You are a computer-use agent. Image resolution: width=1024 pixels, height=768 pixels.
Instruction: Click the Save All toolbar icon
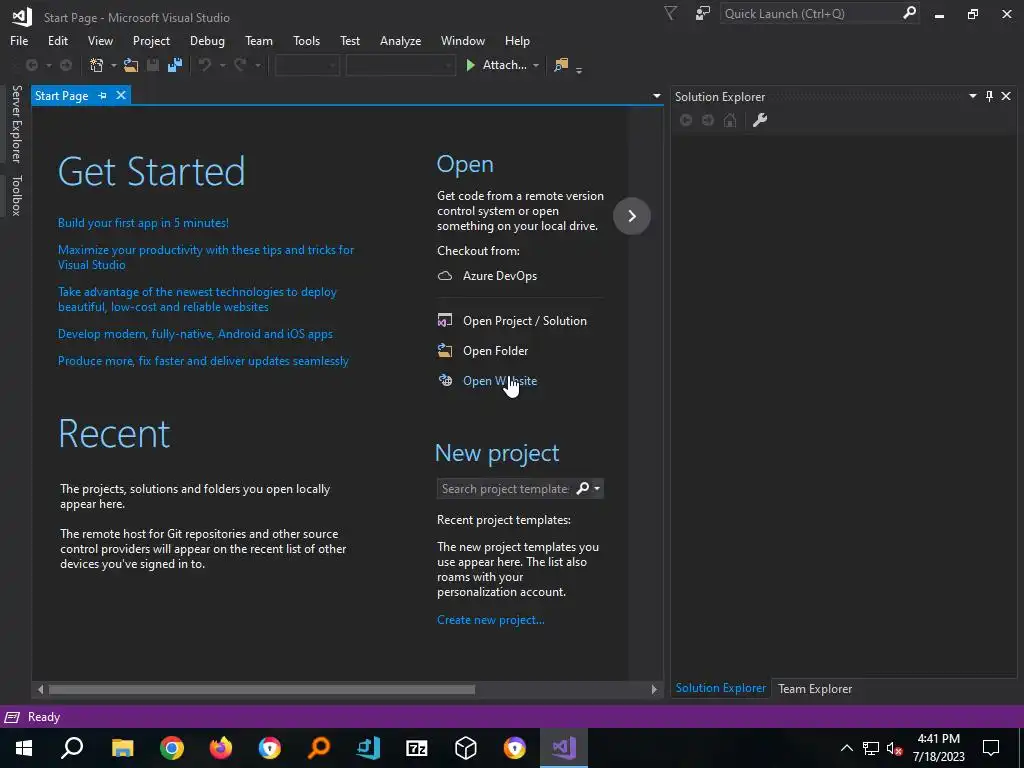174,65
